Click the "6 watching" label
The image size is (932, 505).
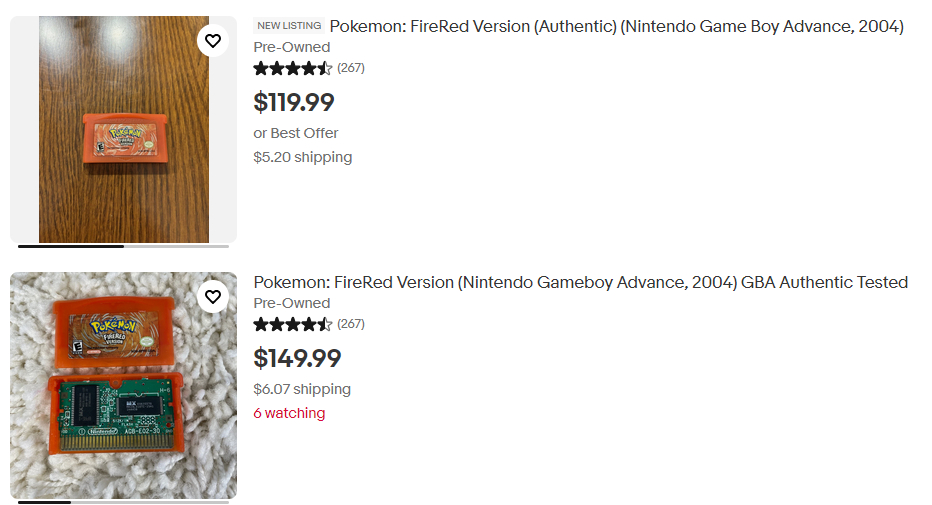pos(289,413)
